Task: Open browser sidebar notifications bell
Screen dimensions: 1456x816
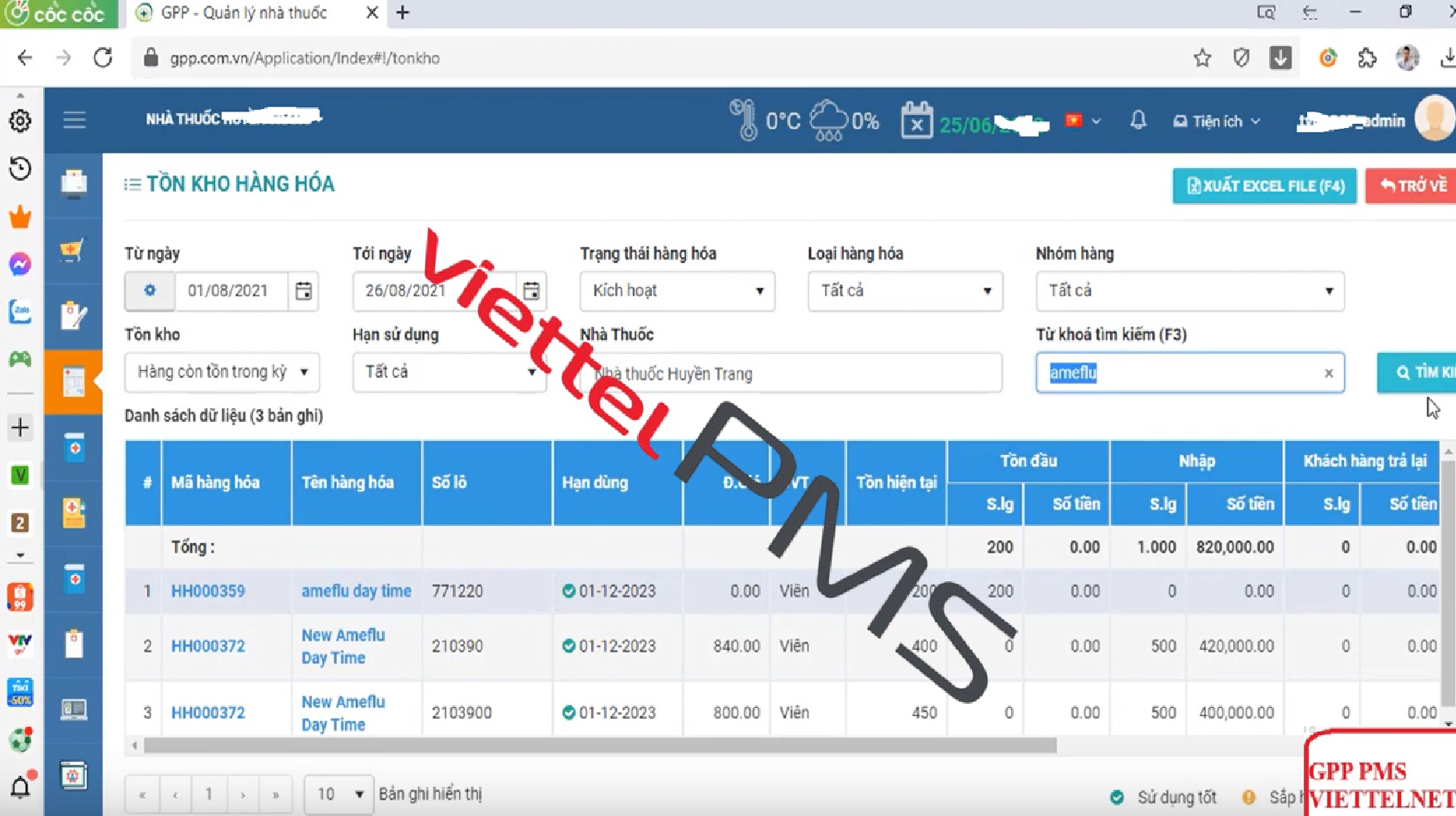Action: [21, 785]
